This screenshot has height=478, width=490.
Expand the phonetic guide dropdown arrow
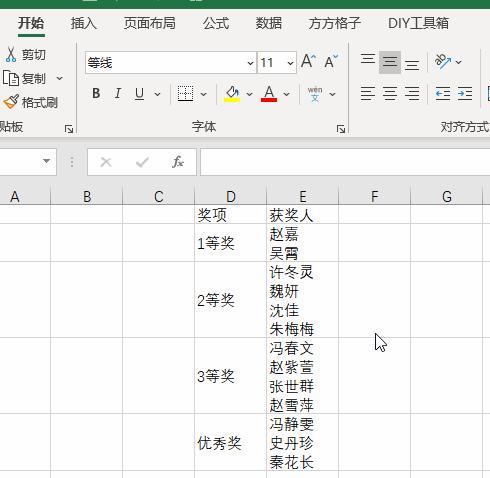coord(332,94)
